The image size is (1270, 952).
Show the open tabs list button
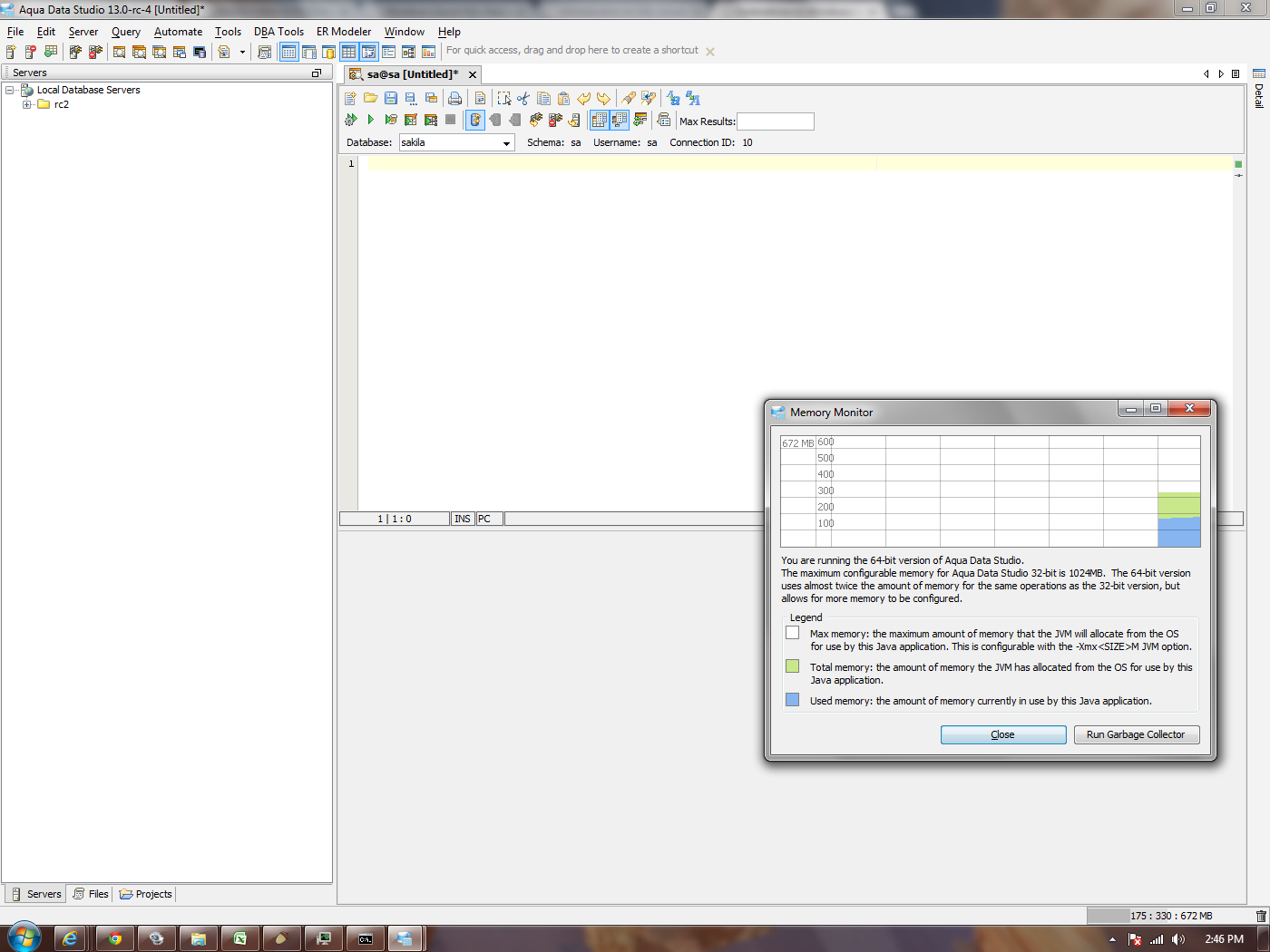1236,74
